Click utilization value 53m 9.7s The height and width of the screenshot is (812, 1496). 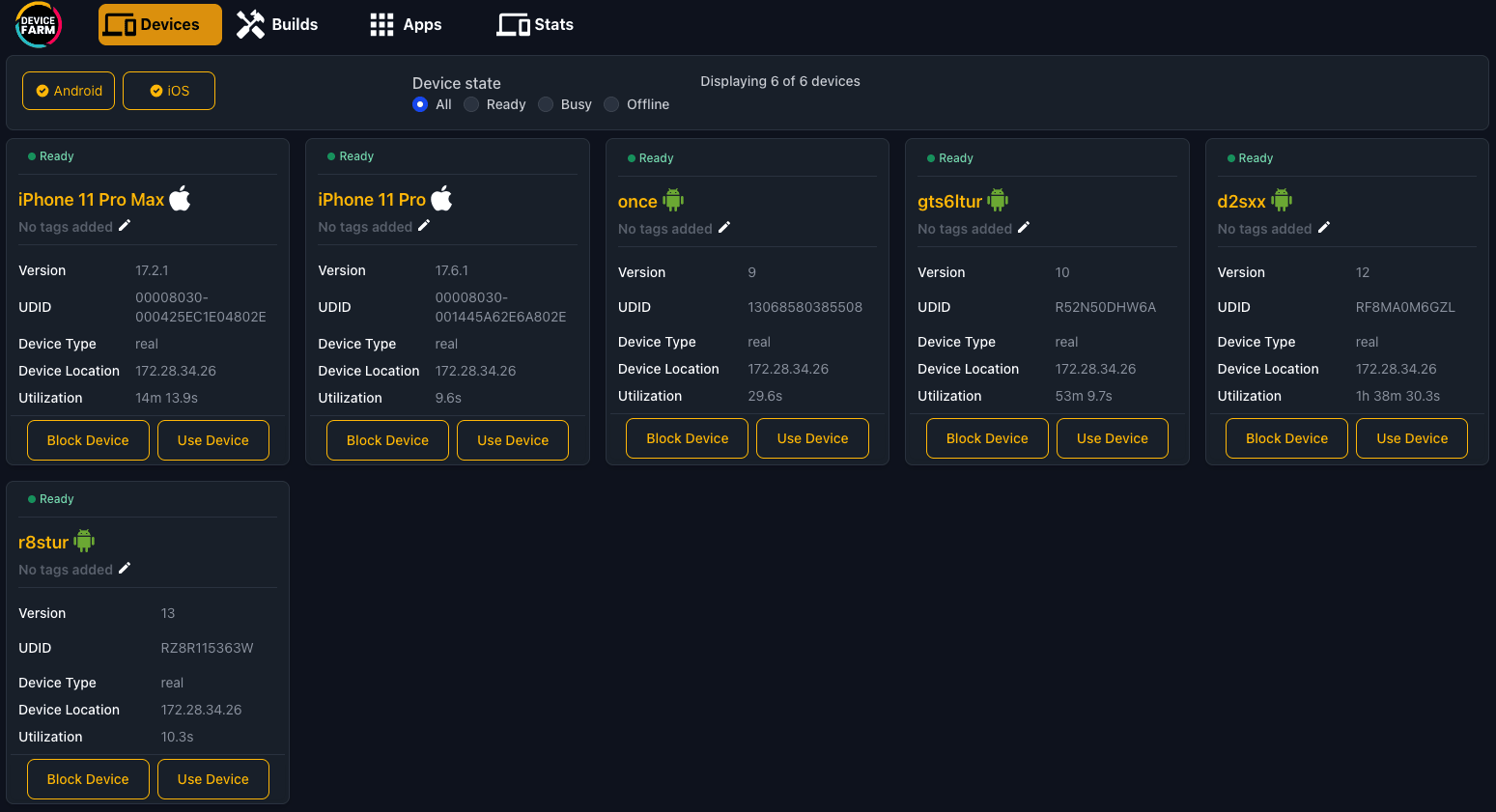(x=1084, y=396)
